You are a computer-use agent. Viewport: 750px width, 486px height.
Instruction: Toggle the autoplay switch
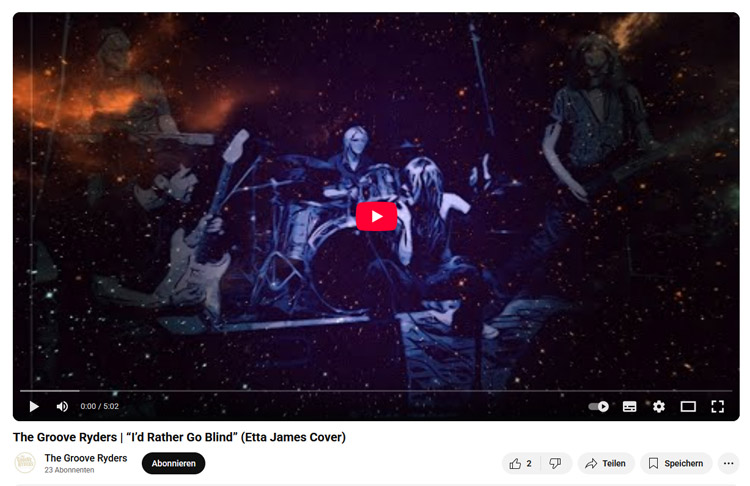click(x=598, y=407)
